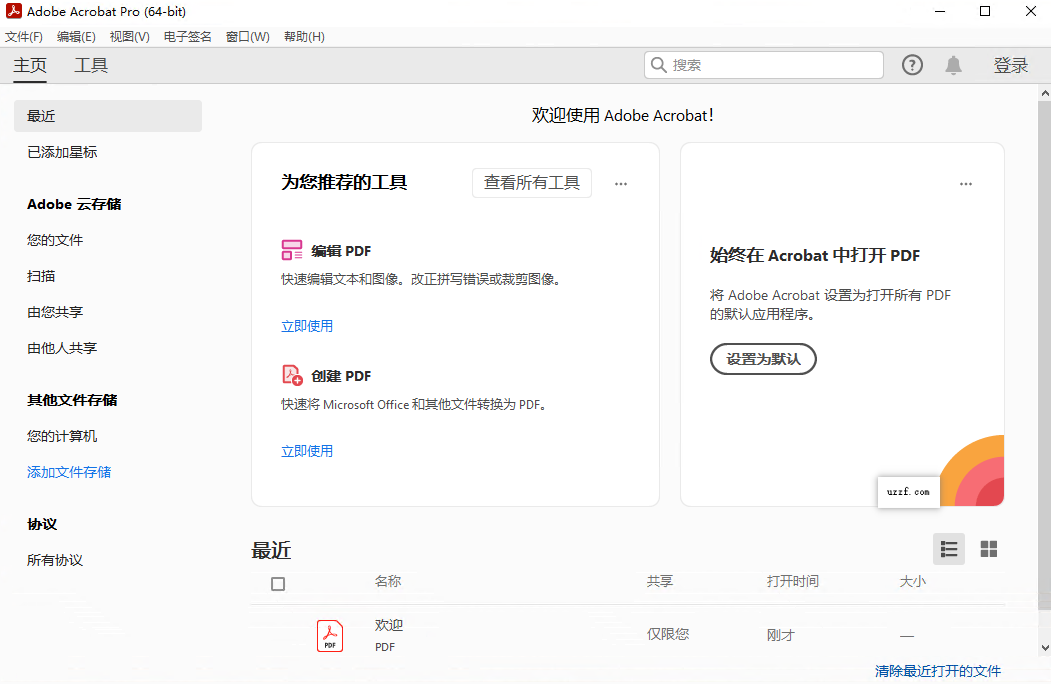Screen dimensions: 1051x684
Task: Toggle recent files to grid view
Action: [x=988, y=549]
